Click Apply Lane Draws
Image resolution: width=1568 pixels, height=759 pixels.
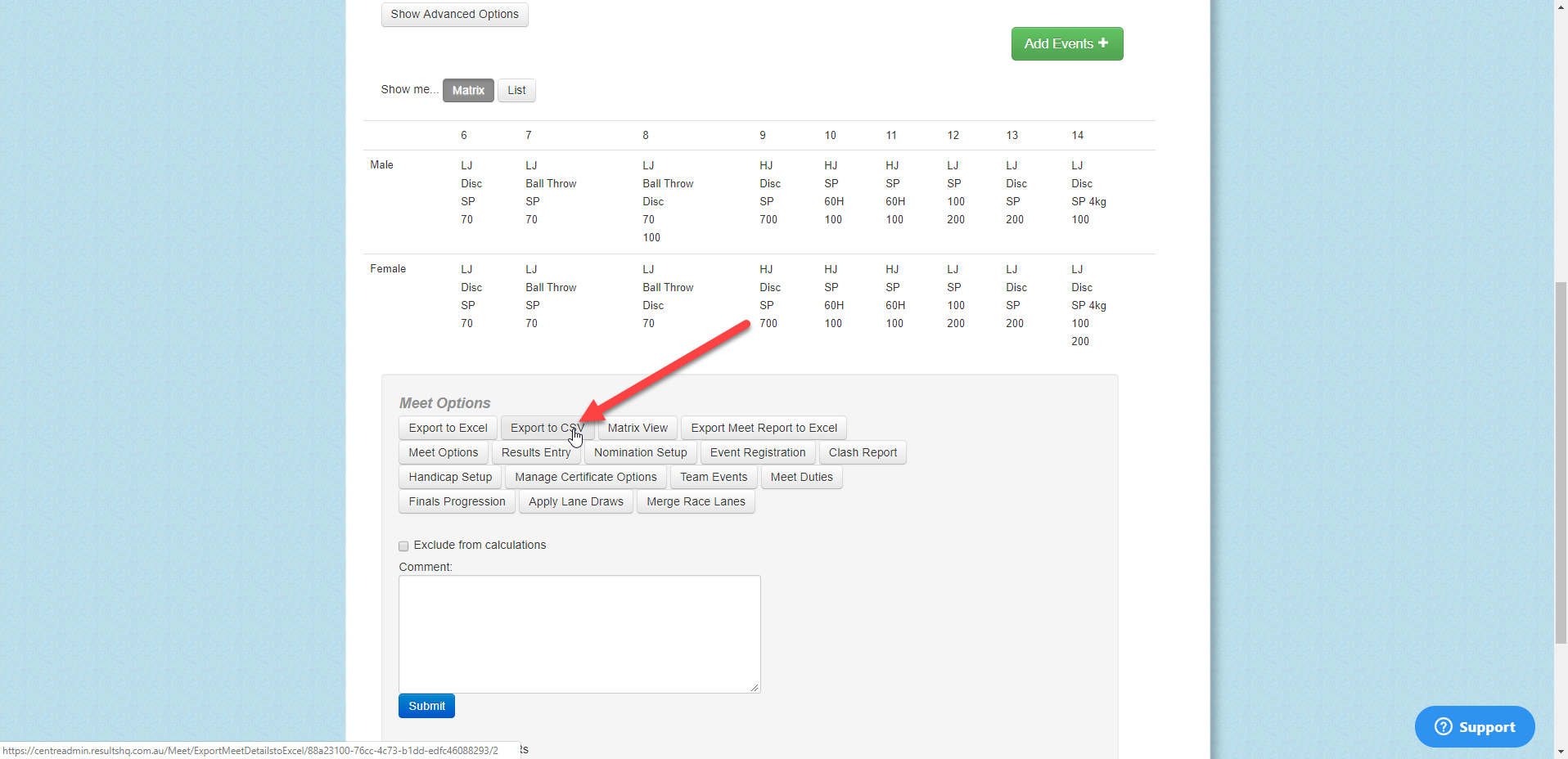pyautogui.click(x=576, y=501)
